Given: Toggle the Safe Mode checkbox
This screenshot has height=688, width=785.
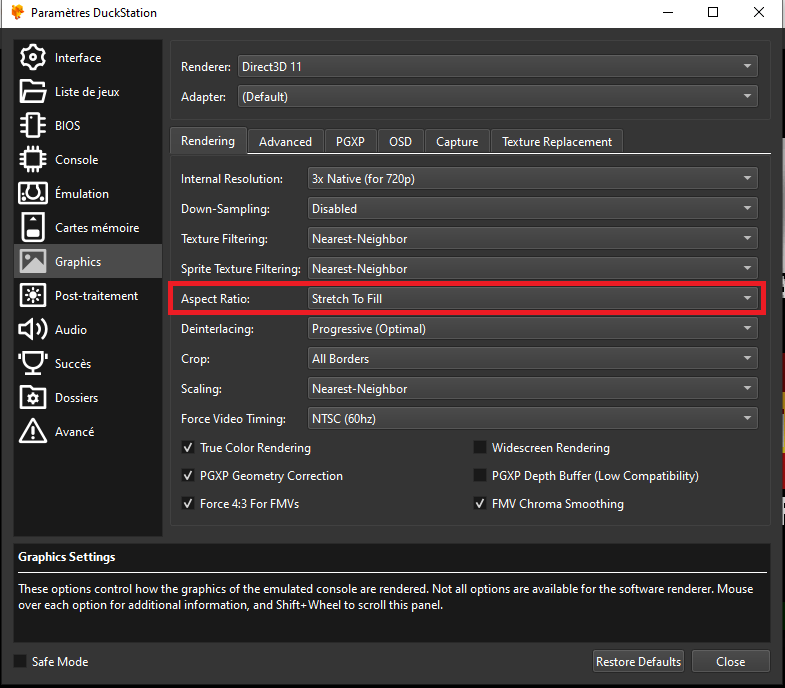Looking at the screenshot, I should point(20,662).
